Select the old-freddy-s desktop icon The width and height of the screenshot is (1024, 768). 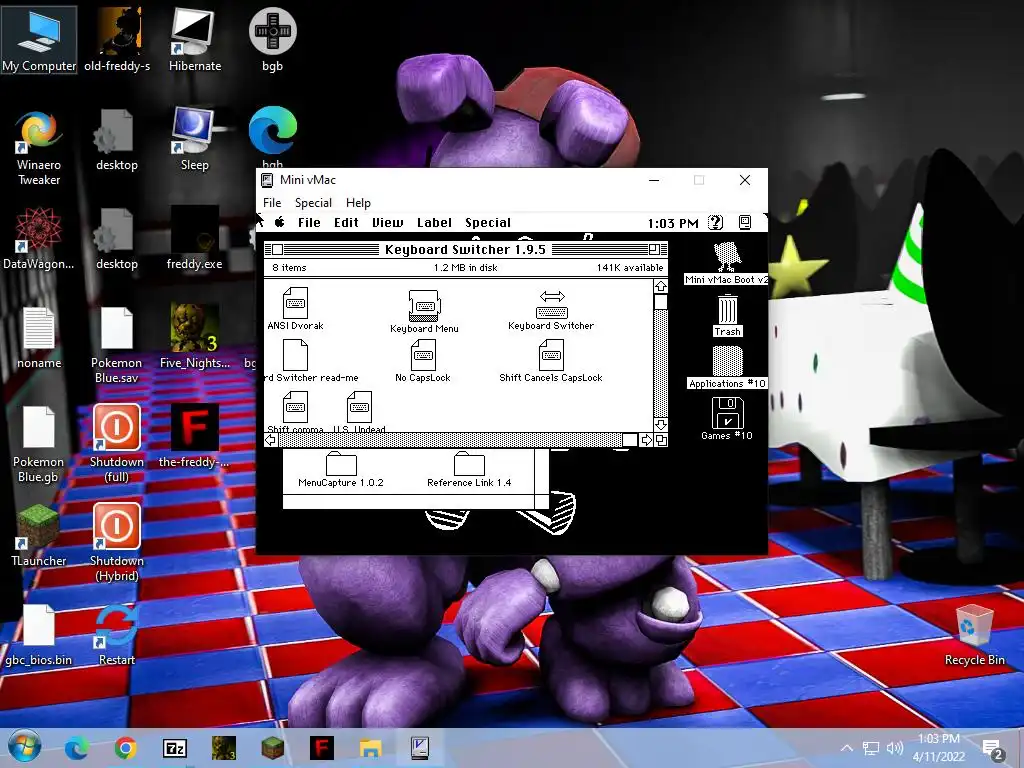(x=117, y=39)
